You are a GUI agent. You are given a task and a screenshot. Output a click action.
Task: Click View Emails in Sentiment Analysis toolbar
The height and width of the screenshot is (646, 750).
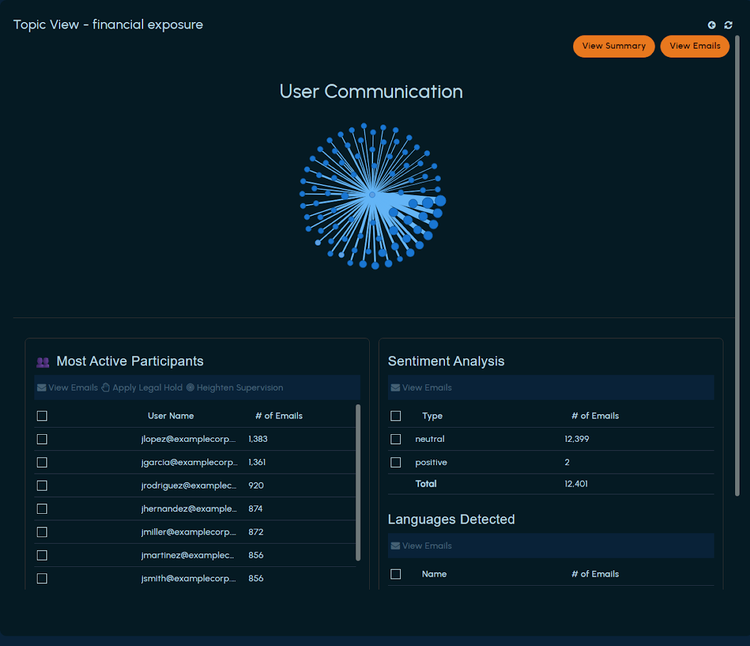tap(421, 388)
